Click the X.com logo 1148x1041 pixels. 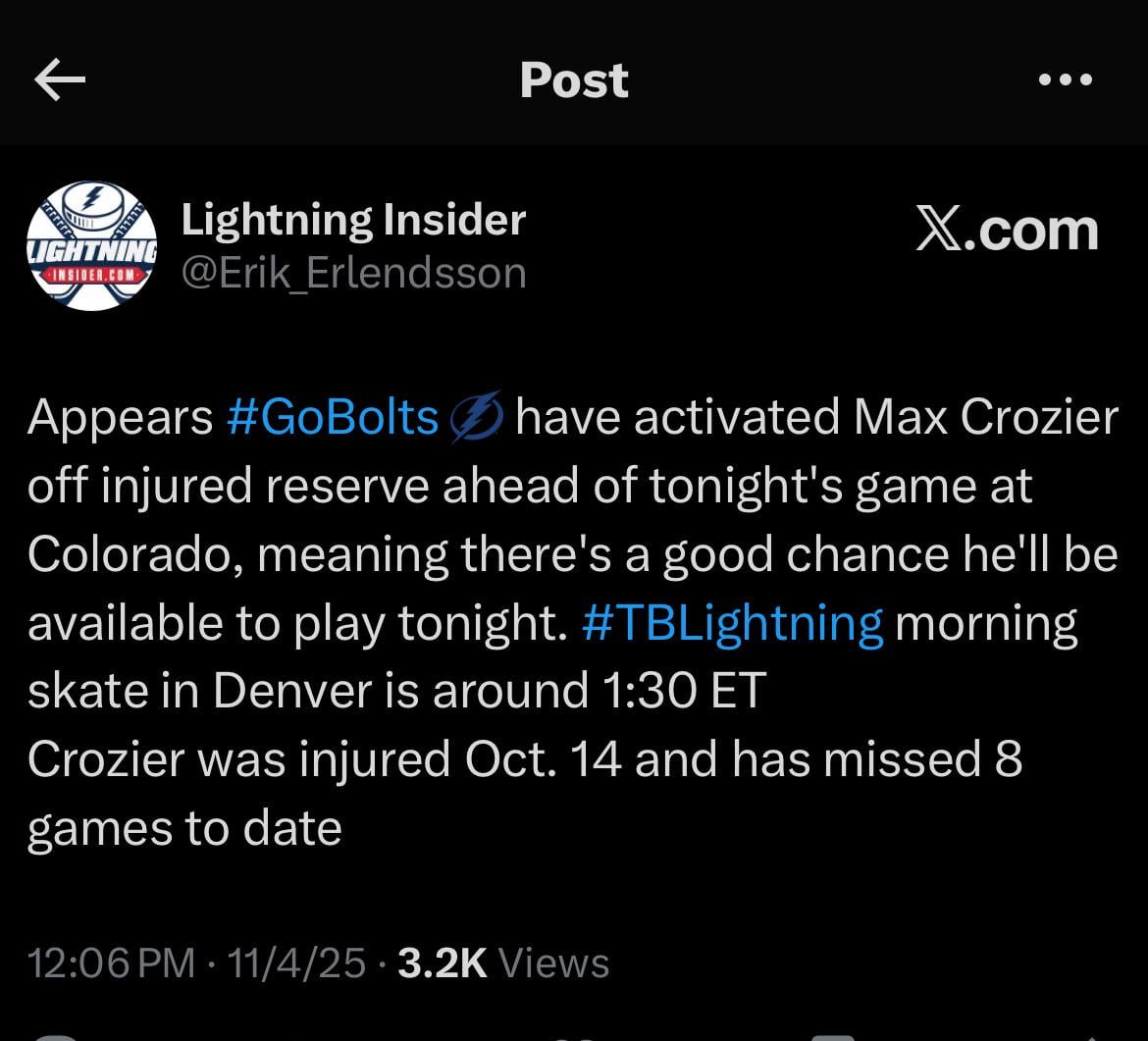1007,231
